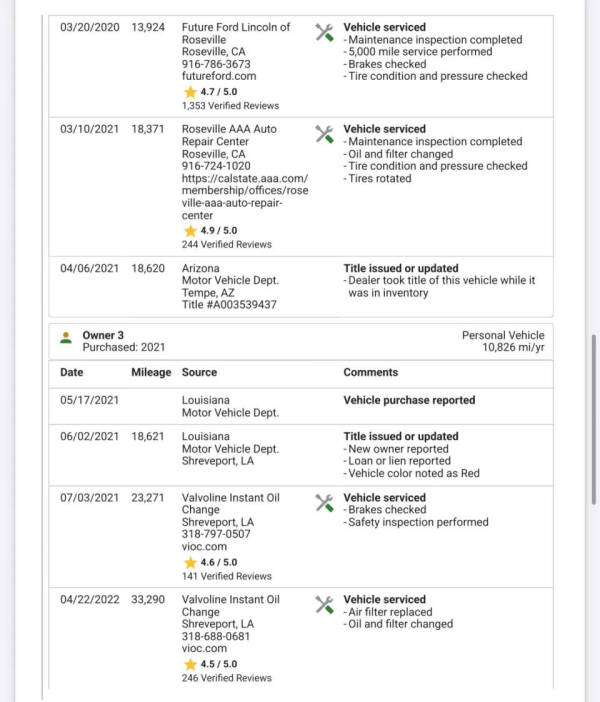Open the vioc.com link under 318-688-0681
The height and width of the screenshot is (702, 600).
[204, 649]
